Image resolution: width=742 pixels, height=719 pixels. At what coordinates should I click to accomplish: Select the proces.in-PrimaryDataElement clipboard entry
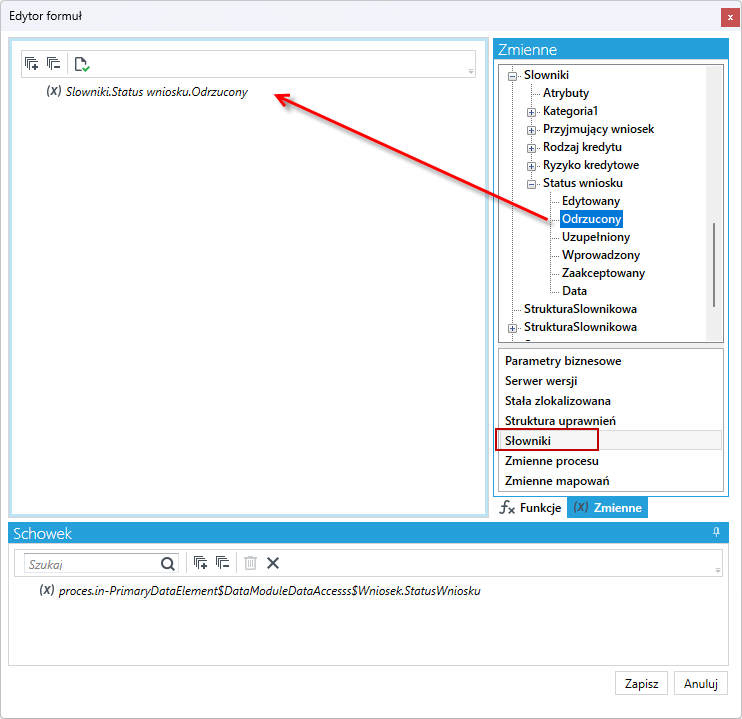tap(270, 591)
